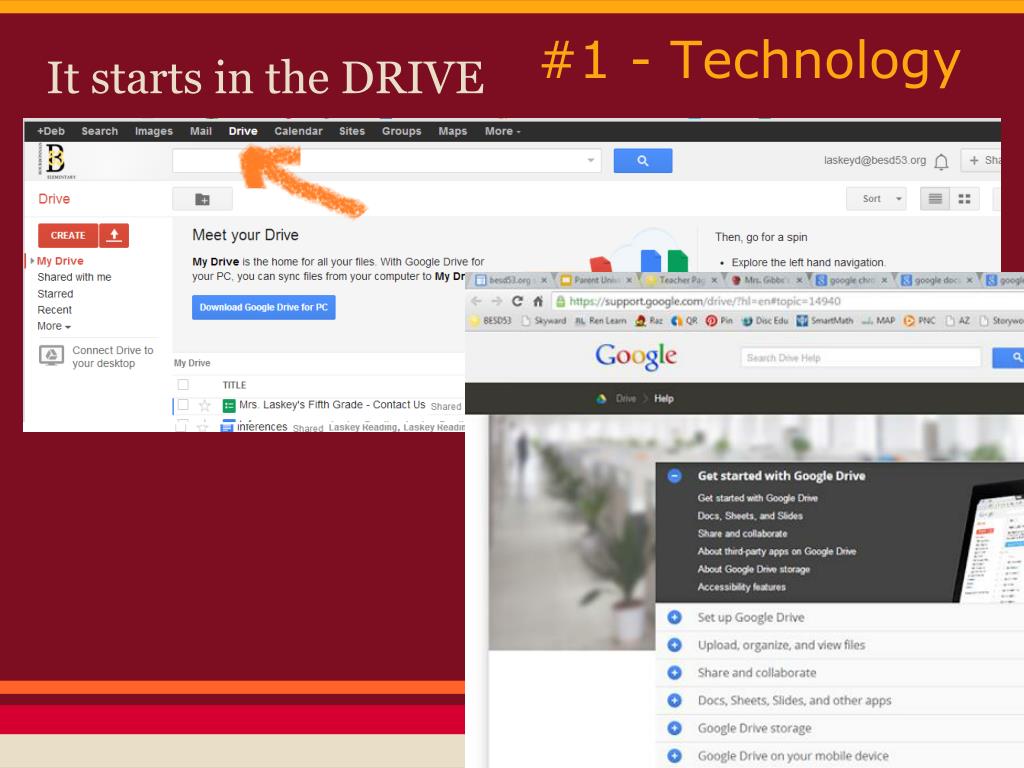The height and width of the screenshot is (768, 1024).
Task: Click the laskeyd@besd53.org account email
Action: (x=874, y=161)
